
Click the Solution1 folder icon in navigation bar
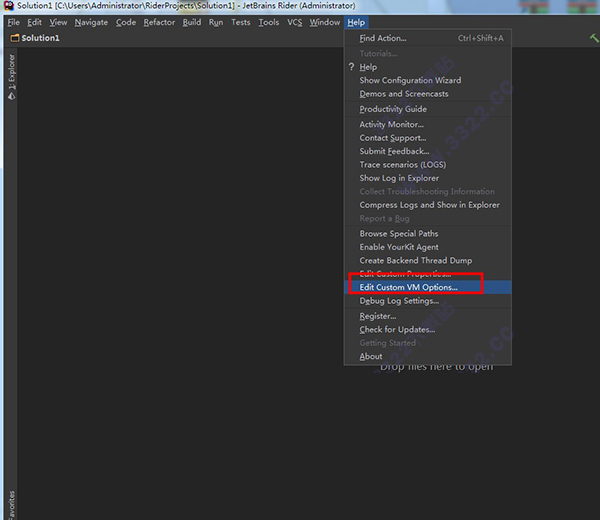pos(15,38)
